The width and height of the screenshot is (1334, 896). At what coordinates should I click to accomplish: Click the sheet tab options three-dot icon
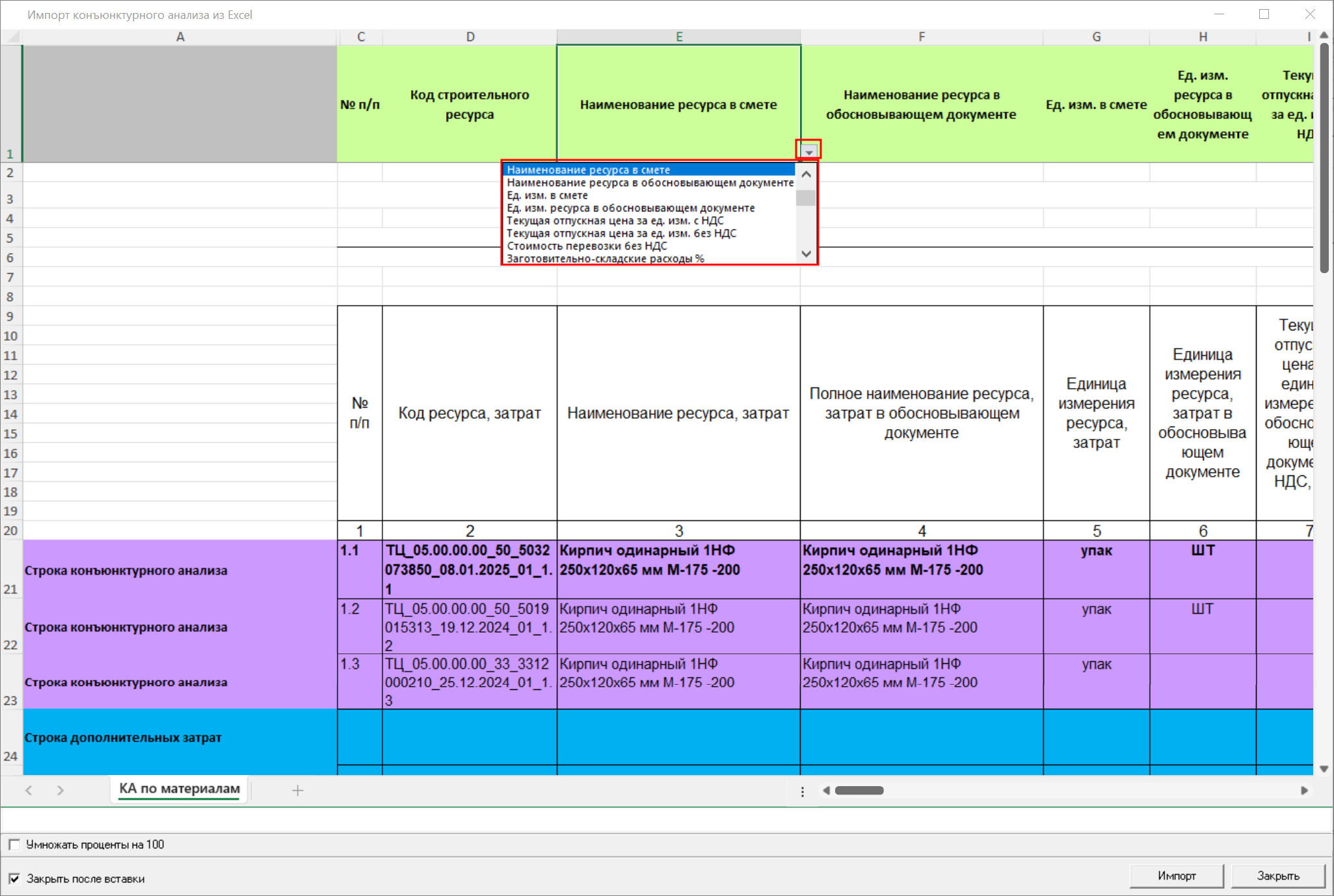[802, 791]
